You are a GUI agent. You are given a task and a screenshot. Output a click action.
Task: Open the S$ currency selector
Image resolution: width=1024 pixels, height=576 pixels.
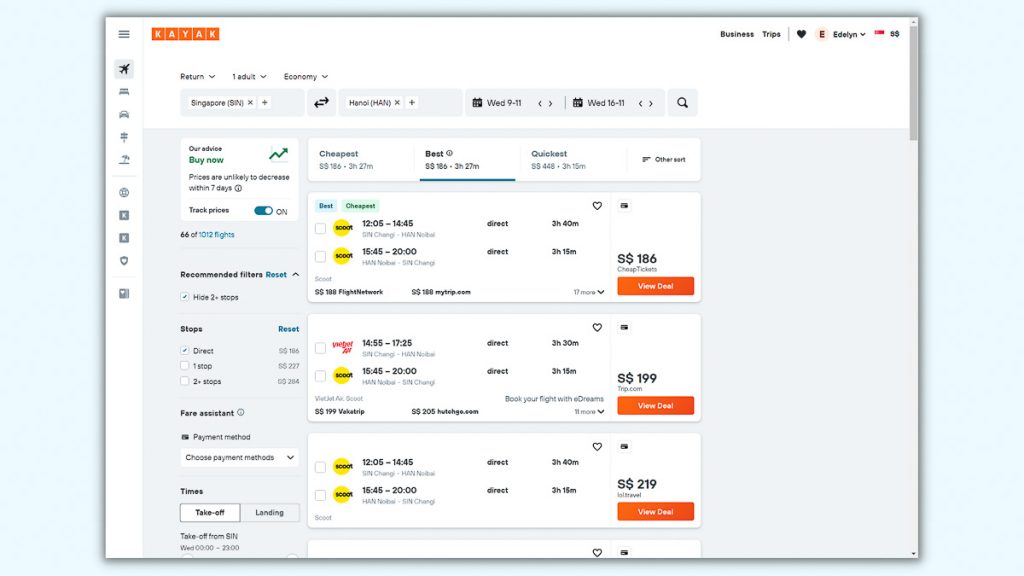(x=894, y=34)
